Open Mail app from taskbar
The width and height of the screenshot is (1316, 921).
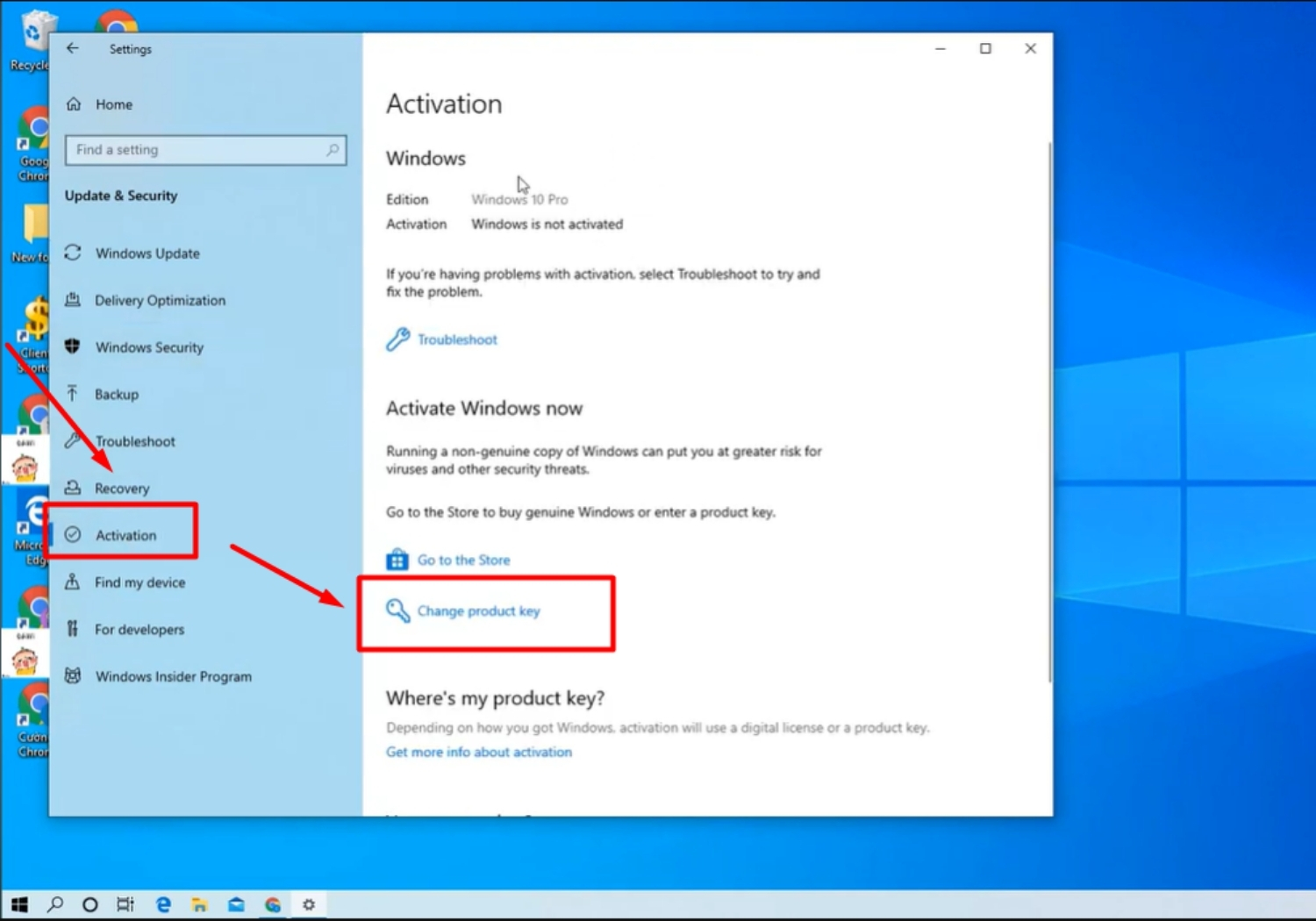click(236, 904)
